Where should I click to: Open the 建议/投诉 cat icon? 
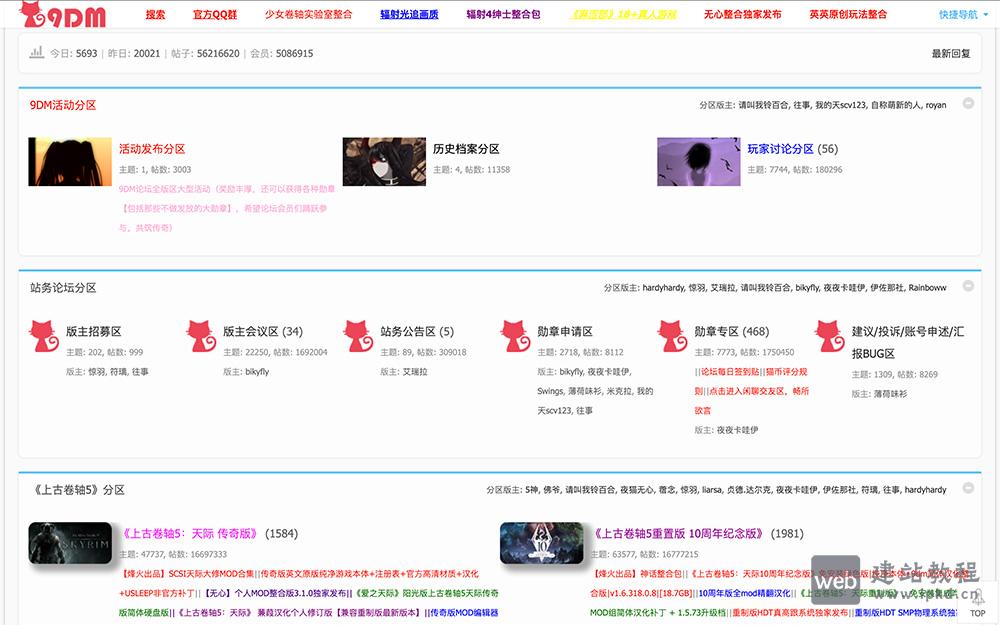click(830, 336)
